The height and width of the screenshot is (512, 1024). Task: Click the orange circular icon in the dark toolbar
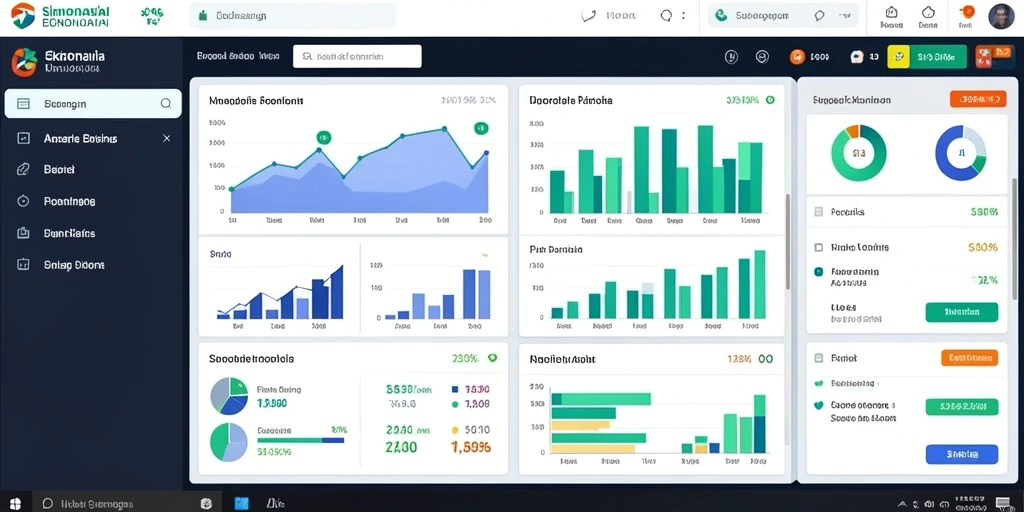pos(797,57)
